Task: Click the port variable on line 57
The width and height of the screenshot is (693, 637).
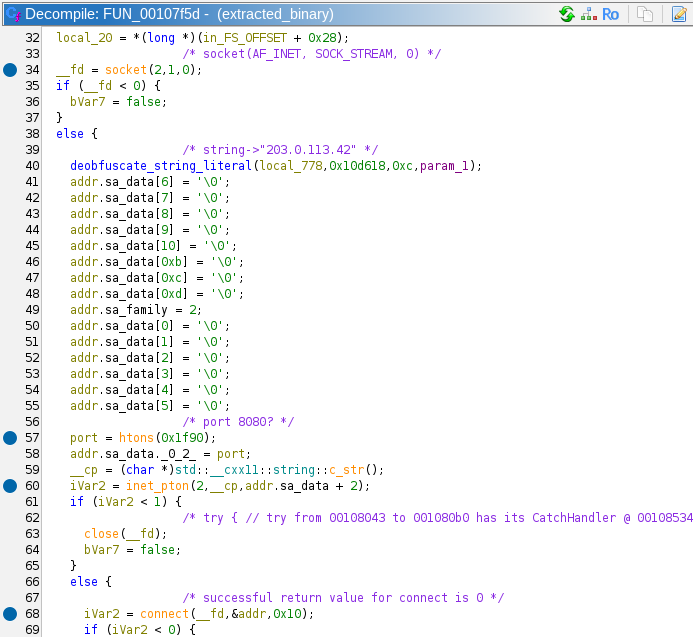Action: pos(84,438)
